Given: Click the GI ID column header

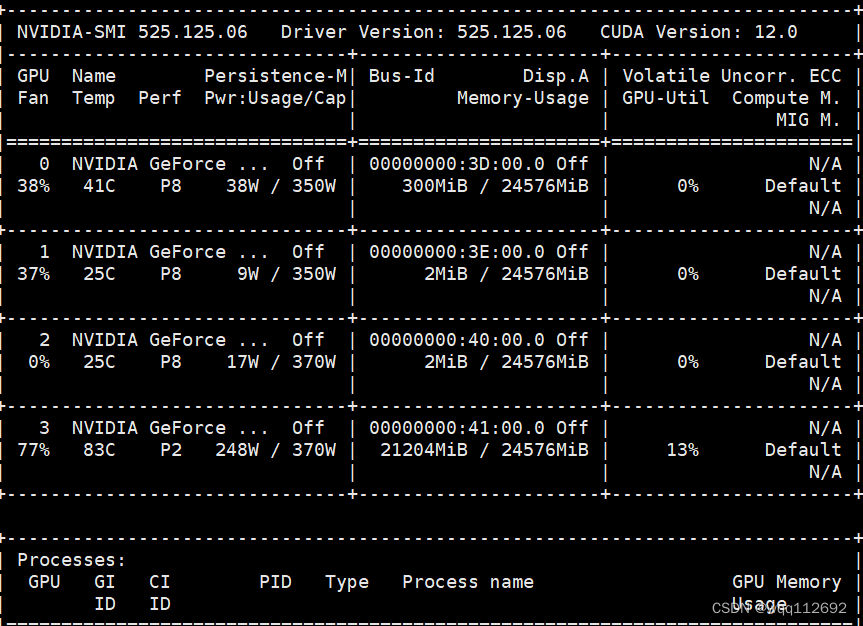Looking at the screenshot, I should pos(105,594).
